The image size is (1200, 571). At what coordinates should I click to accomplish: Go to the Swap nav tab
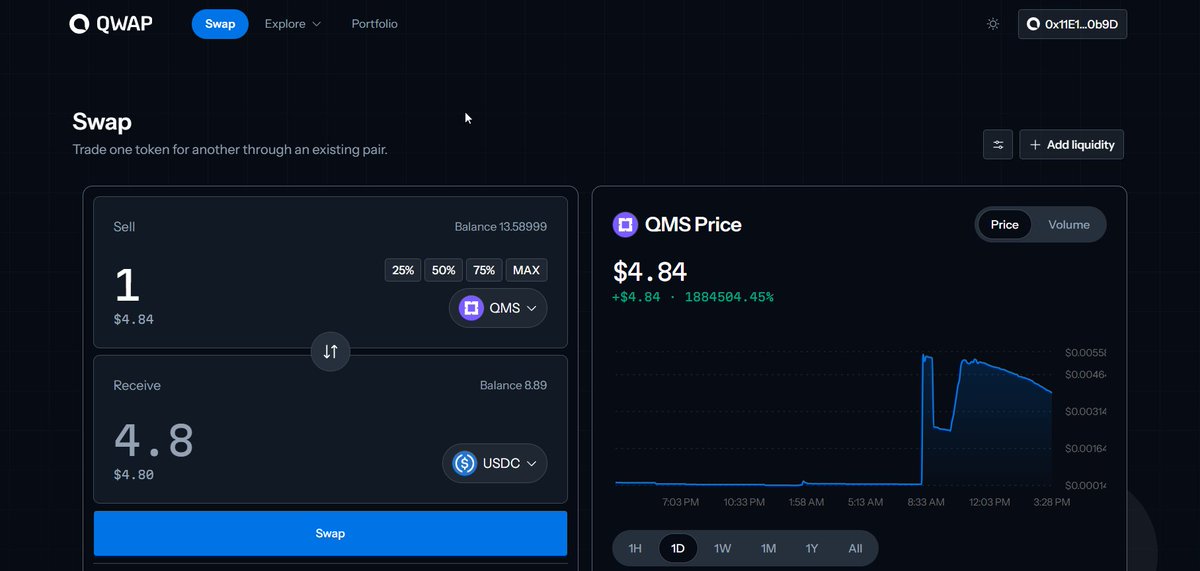220,24
